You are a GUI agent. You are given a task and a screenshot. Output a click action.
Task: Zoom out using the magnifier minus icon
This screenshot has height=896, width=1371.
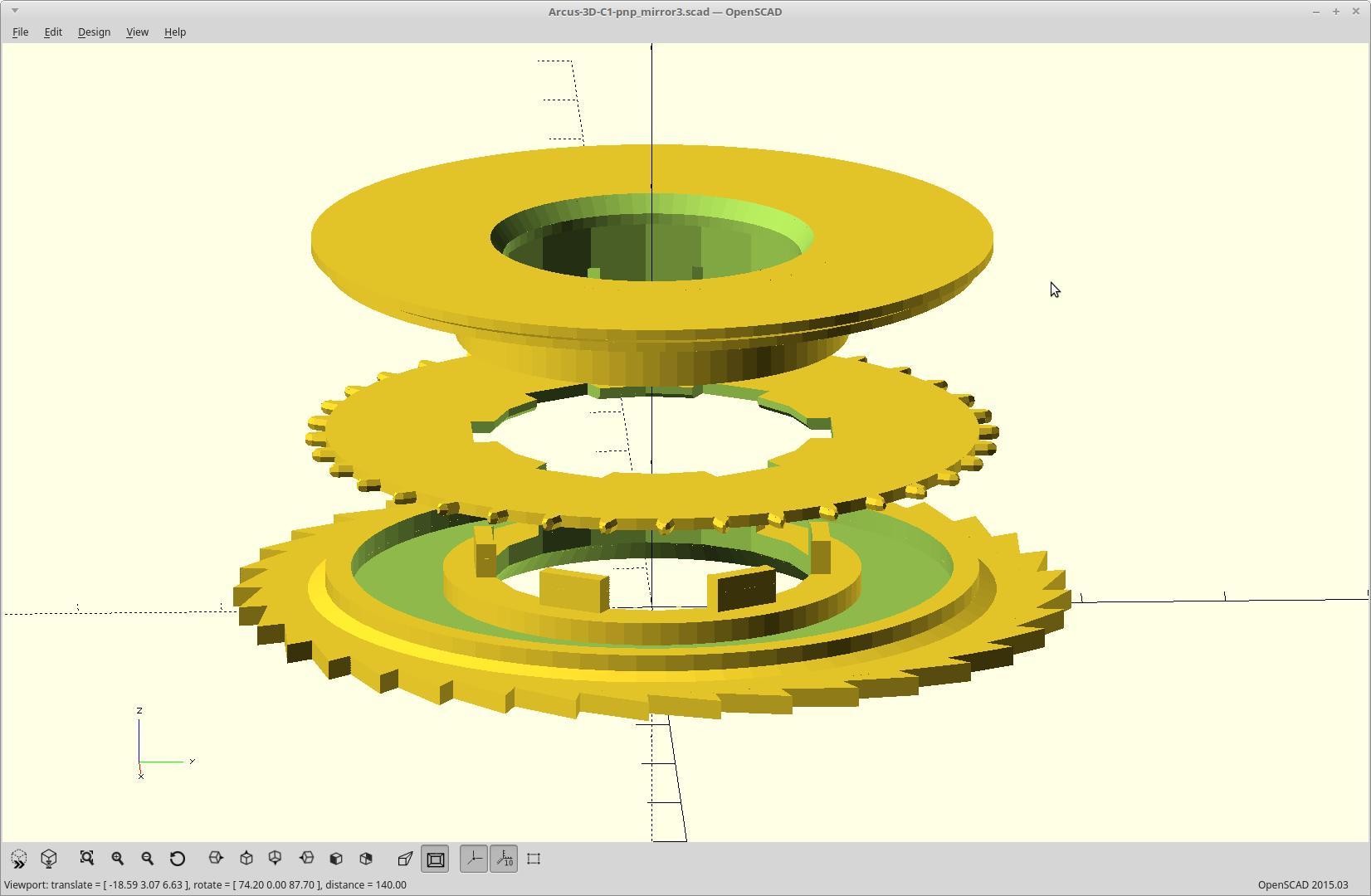pyautogui.click(x=148, y=859)
